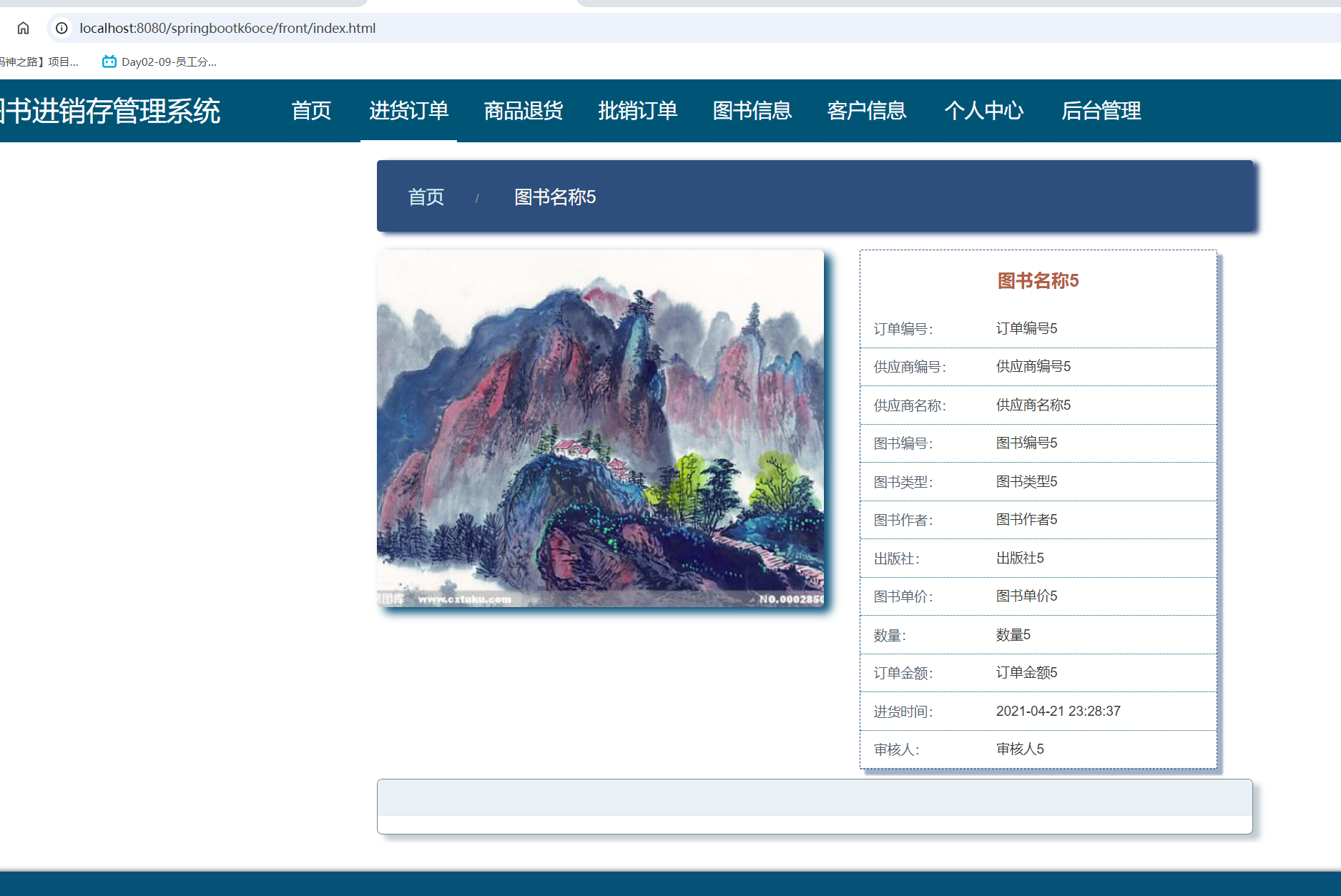Navigate to 后台管理 in the navbar
The width and height of the screenshot is (1341, 896).
[1101, 111]
